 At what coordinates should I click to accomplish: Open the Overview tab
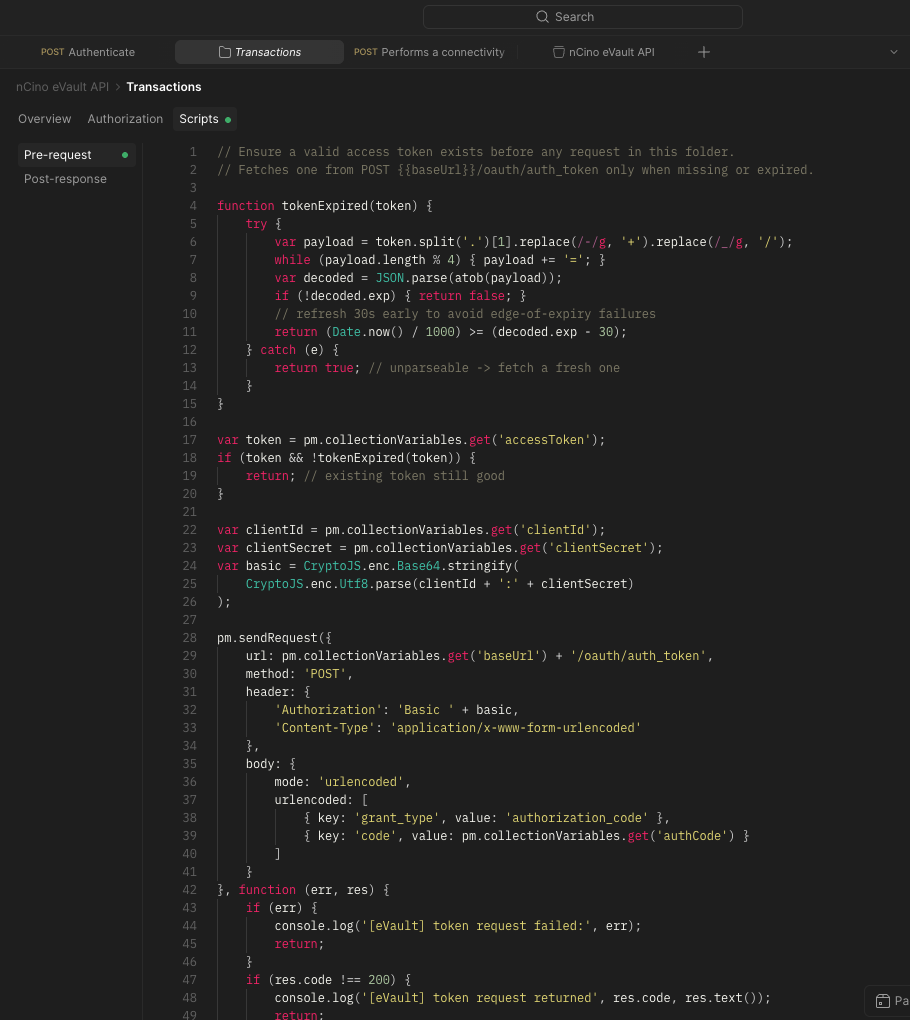(x=44, y=119)
